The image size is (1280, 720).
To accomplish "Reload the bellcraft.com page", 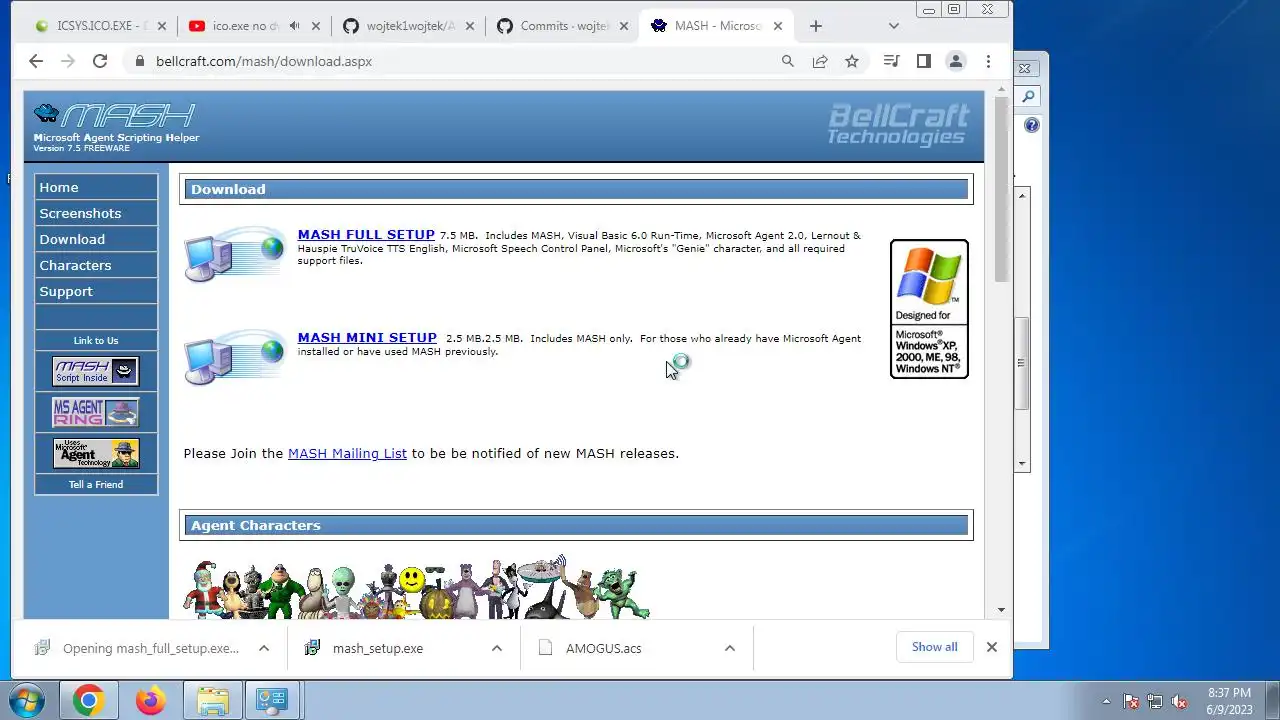I will point(100,61).
